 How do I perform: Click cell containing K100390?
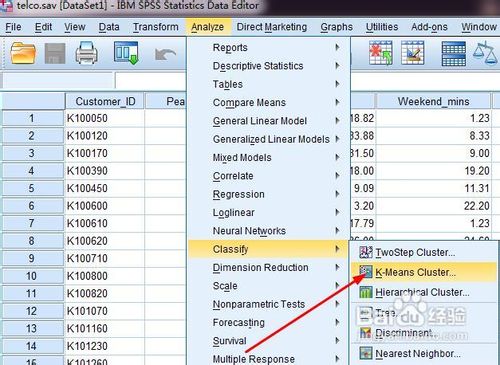pyautogui.click(x=105, y=171)
